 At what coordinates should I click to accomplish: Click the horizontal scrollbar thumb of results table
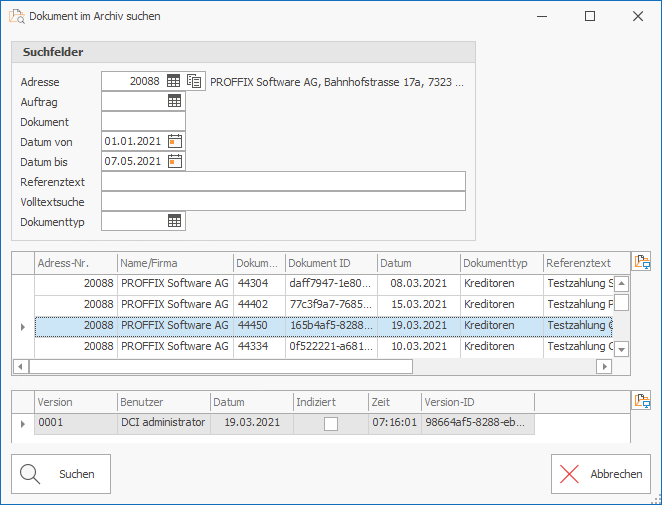pyautogui.click(x=221, y=366)
